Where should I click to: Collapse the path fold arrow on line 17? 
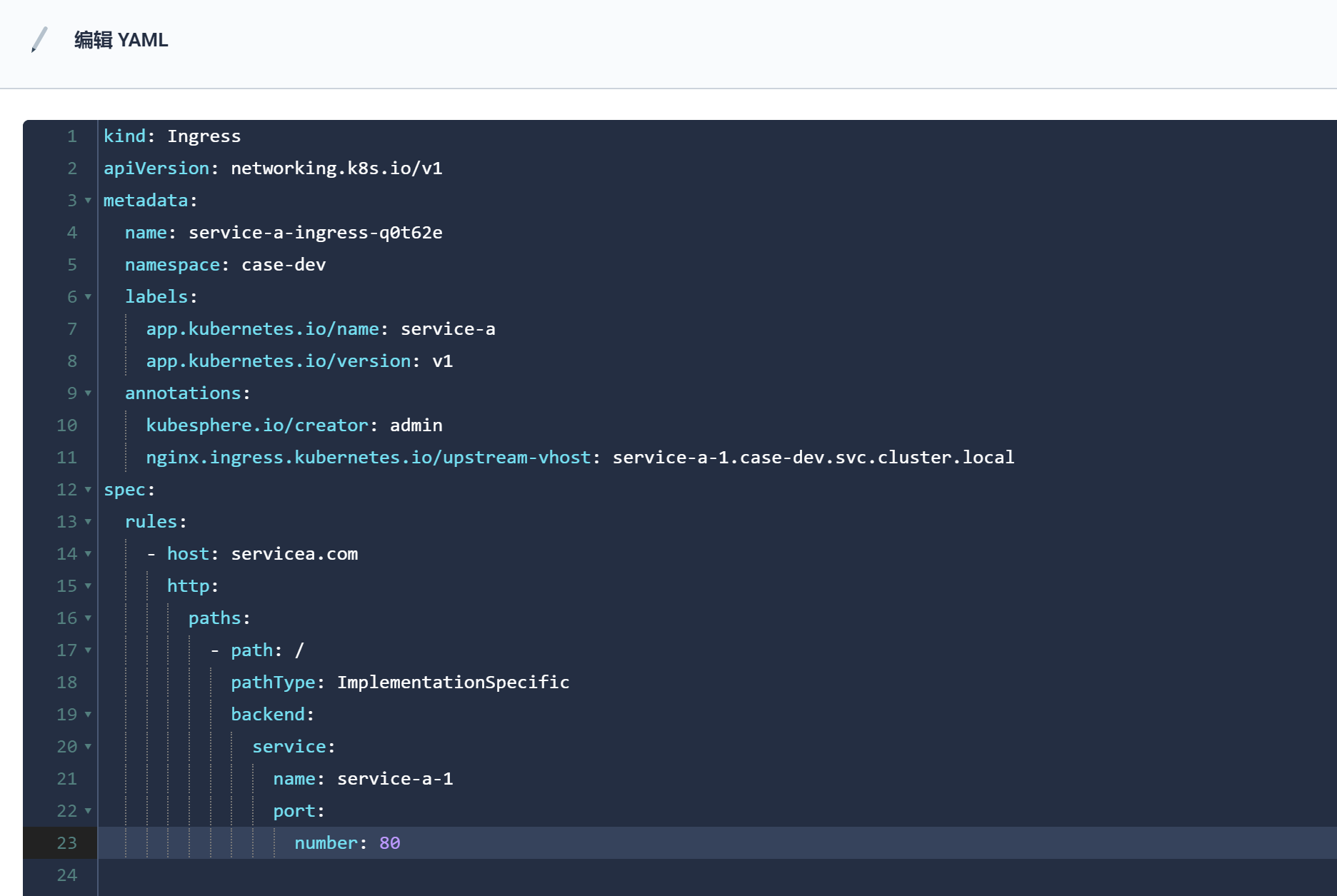[x=88, y=650]
